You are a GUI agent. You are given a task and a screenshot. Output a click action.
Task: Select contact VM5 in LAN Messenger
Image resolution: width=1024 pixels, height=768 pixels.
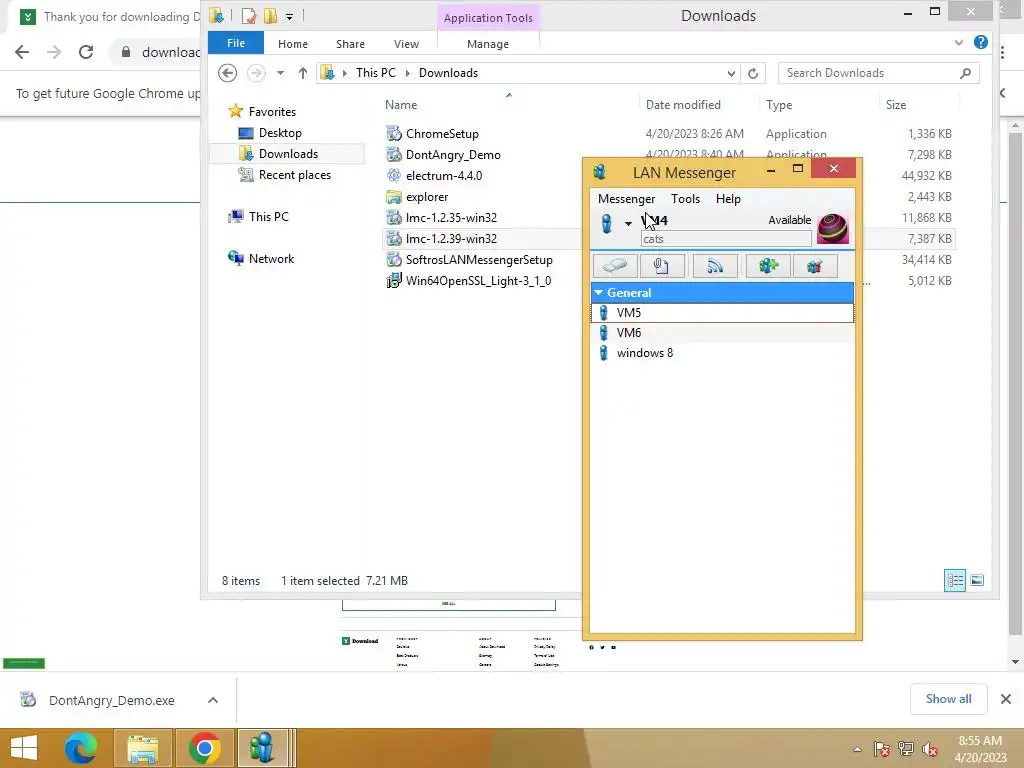coord(722,313)
